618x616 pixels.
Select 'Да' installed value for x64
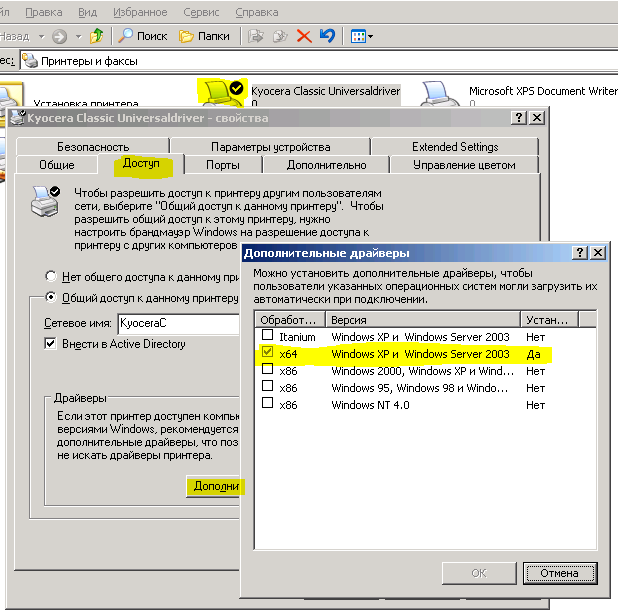coord(533,354)
